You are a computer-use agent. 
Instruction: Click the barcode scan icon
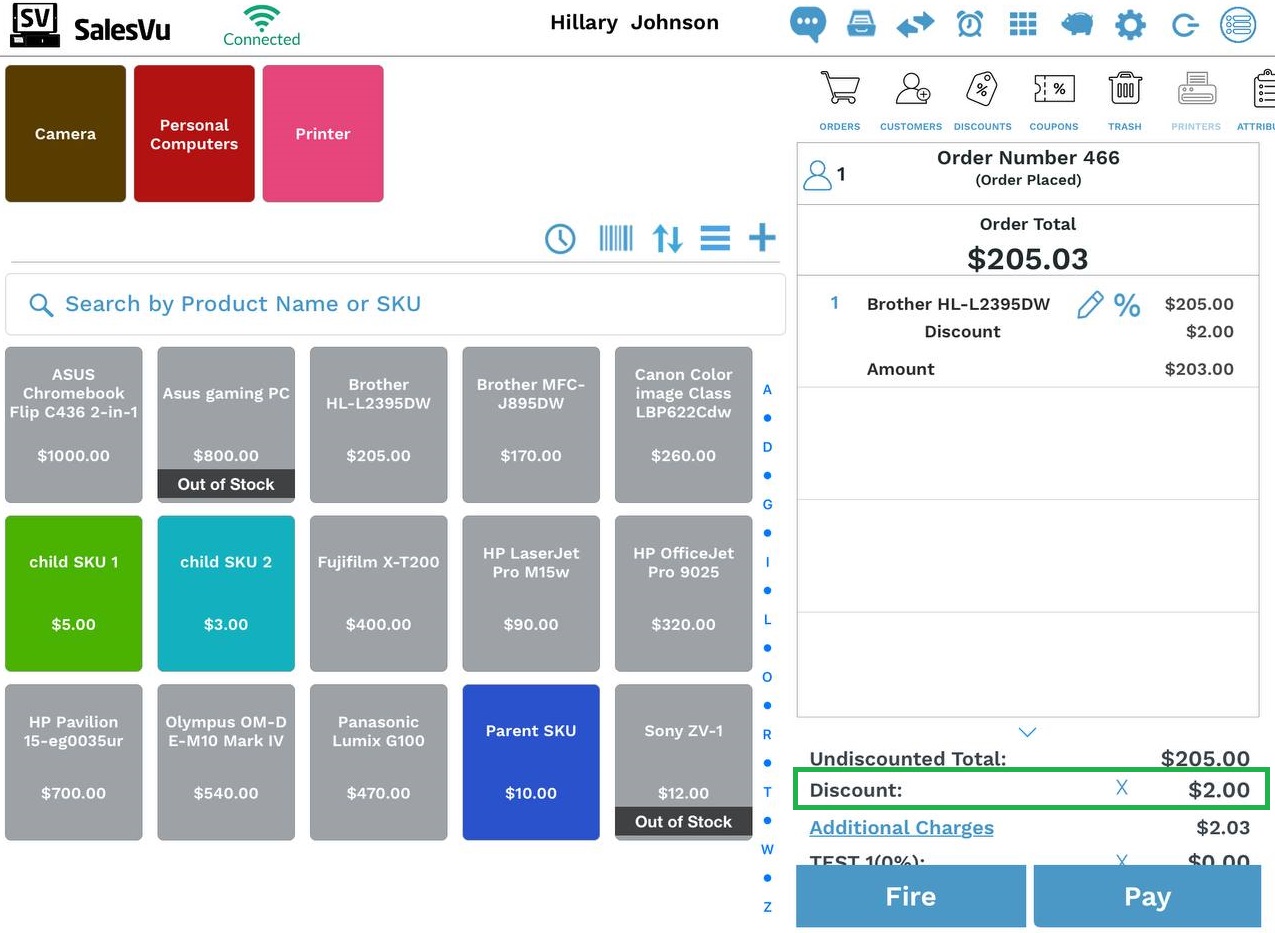pyautogui.click(x=616, y=238)
